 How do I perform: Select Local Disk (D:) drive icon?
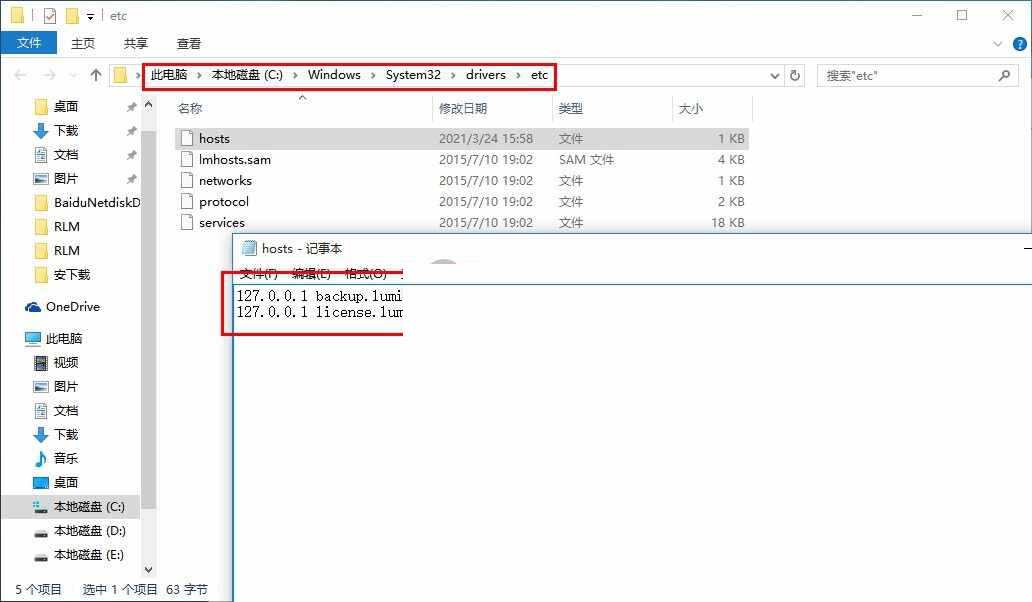(41, 531)
